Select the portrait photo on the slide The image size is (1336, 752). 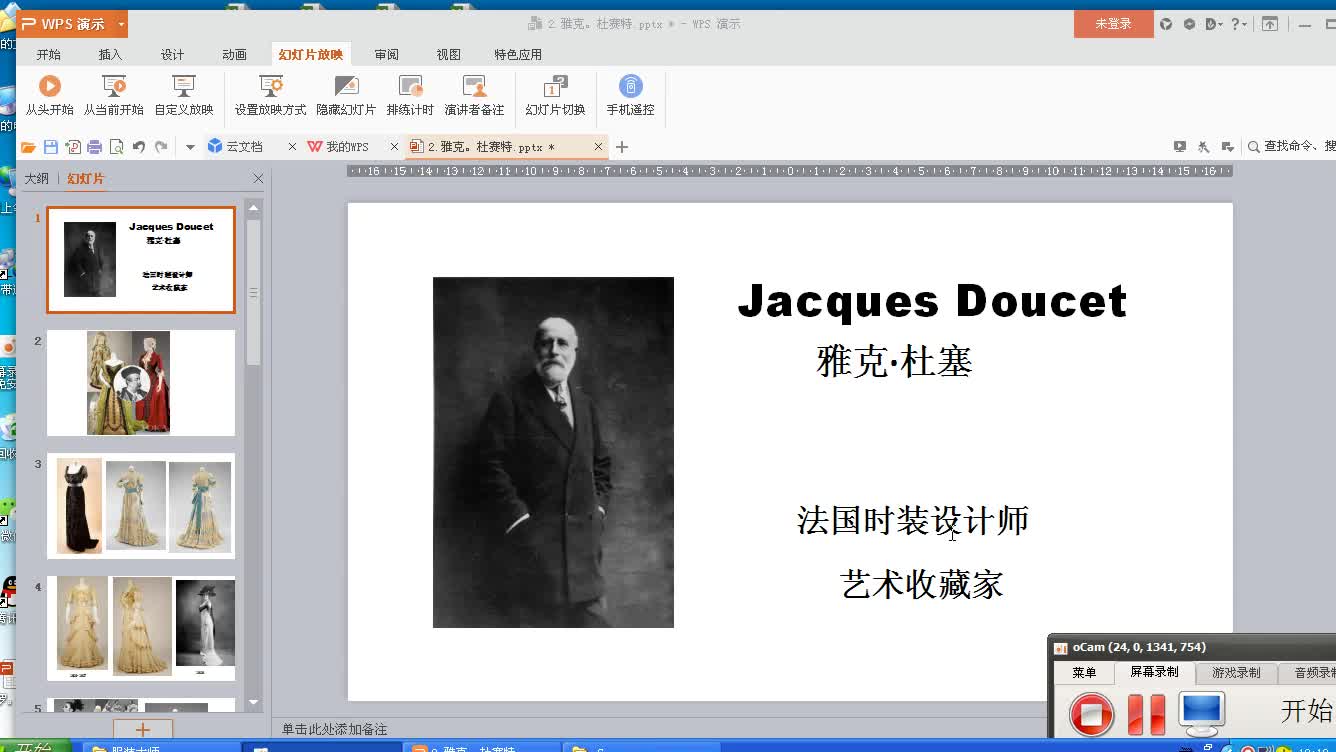tap(553, 452)
